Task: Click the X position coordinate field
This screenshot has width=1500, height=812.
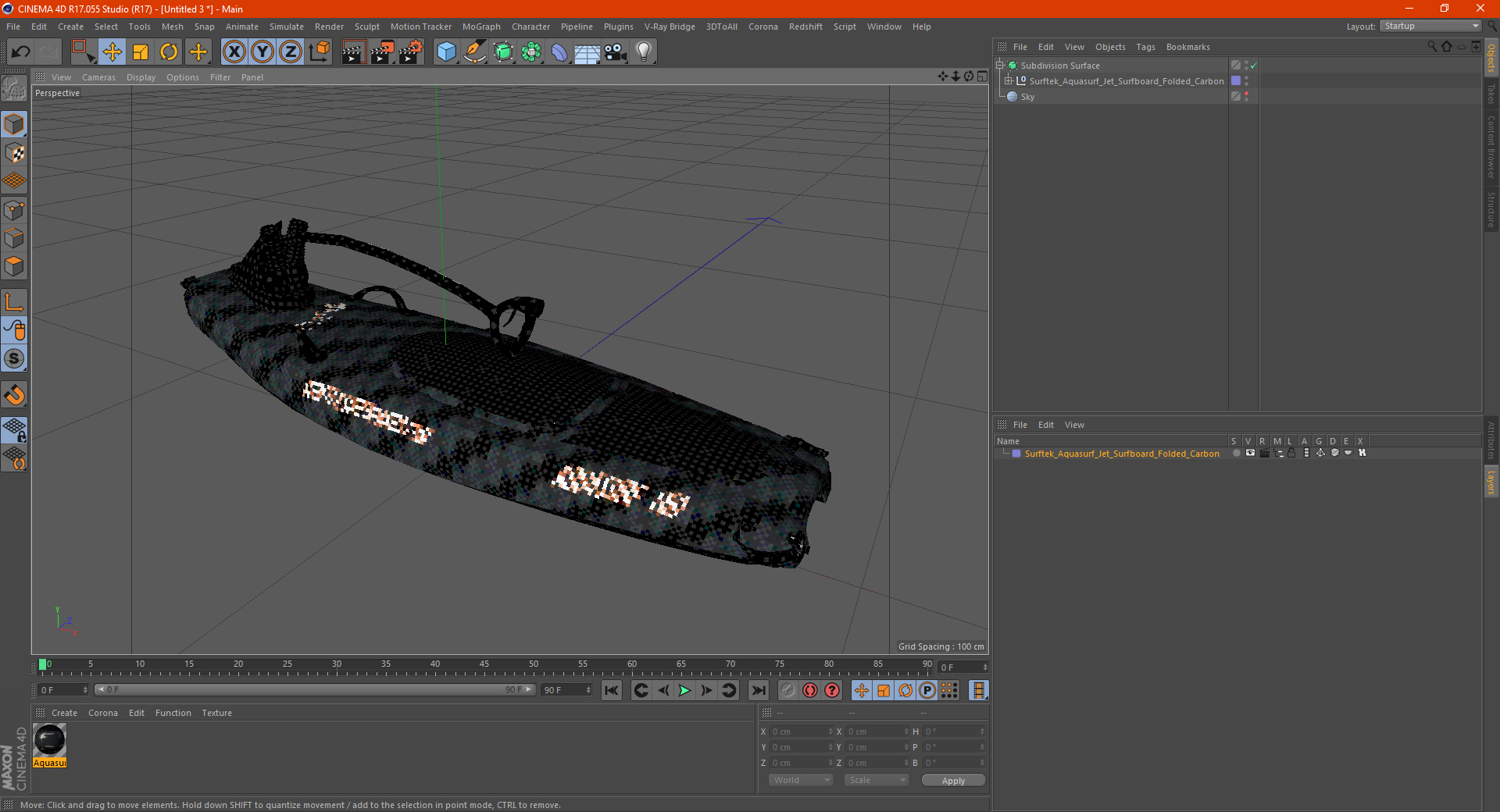Action: tap(802, 732)
